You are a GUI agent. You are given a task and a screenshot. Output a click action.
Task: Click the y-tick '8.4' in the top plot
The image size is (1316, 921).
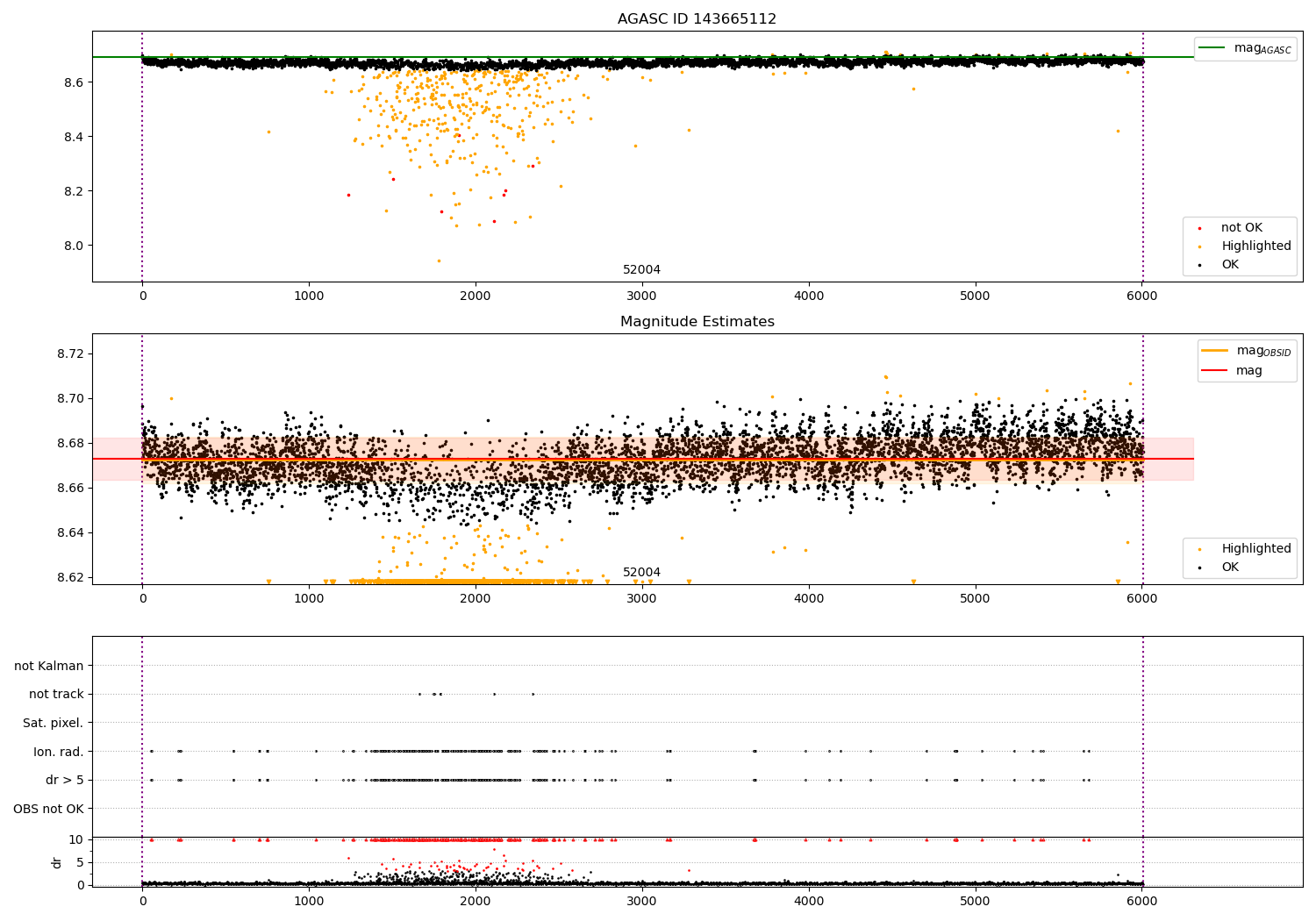point(74,137)
